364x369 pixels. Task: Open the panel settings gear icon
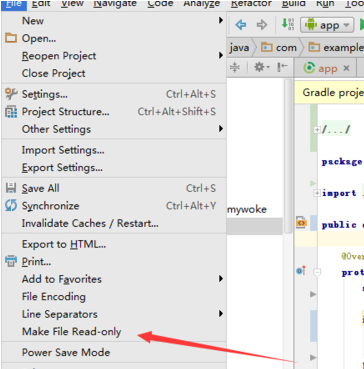tap(262, 68)
